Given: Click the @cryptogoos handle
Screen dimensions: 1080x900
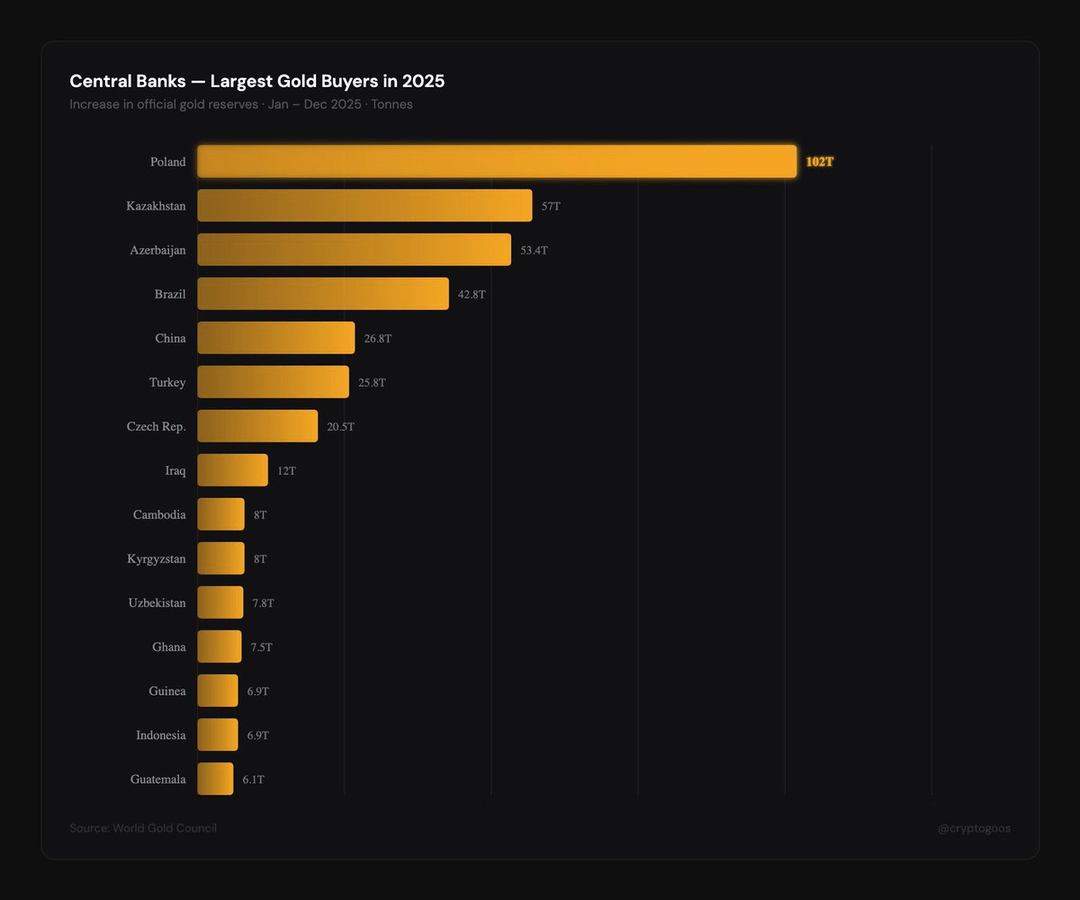Looking at the screenshot, I should click(x=974, y=828).
